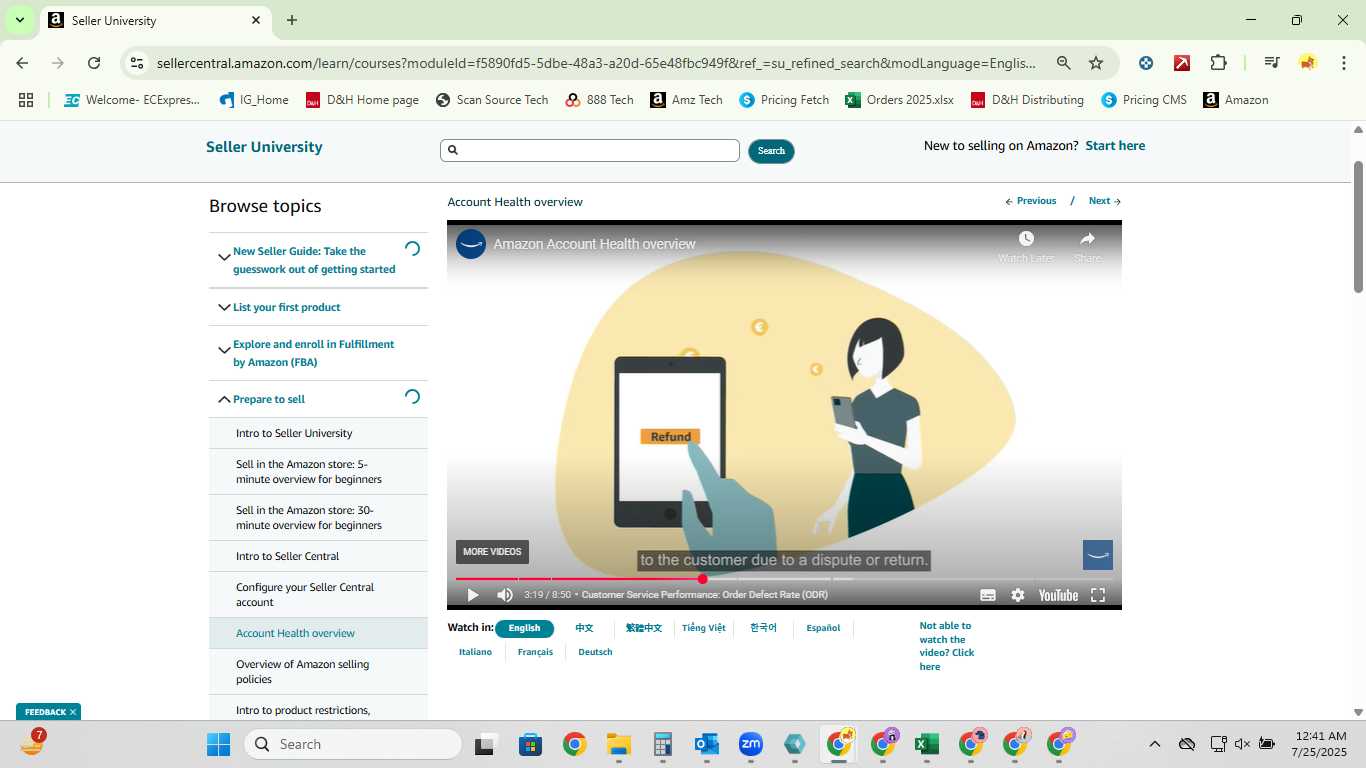This screenshot has width=1366, height=768.
Task: Reload the page
Action: pos(94,63)
